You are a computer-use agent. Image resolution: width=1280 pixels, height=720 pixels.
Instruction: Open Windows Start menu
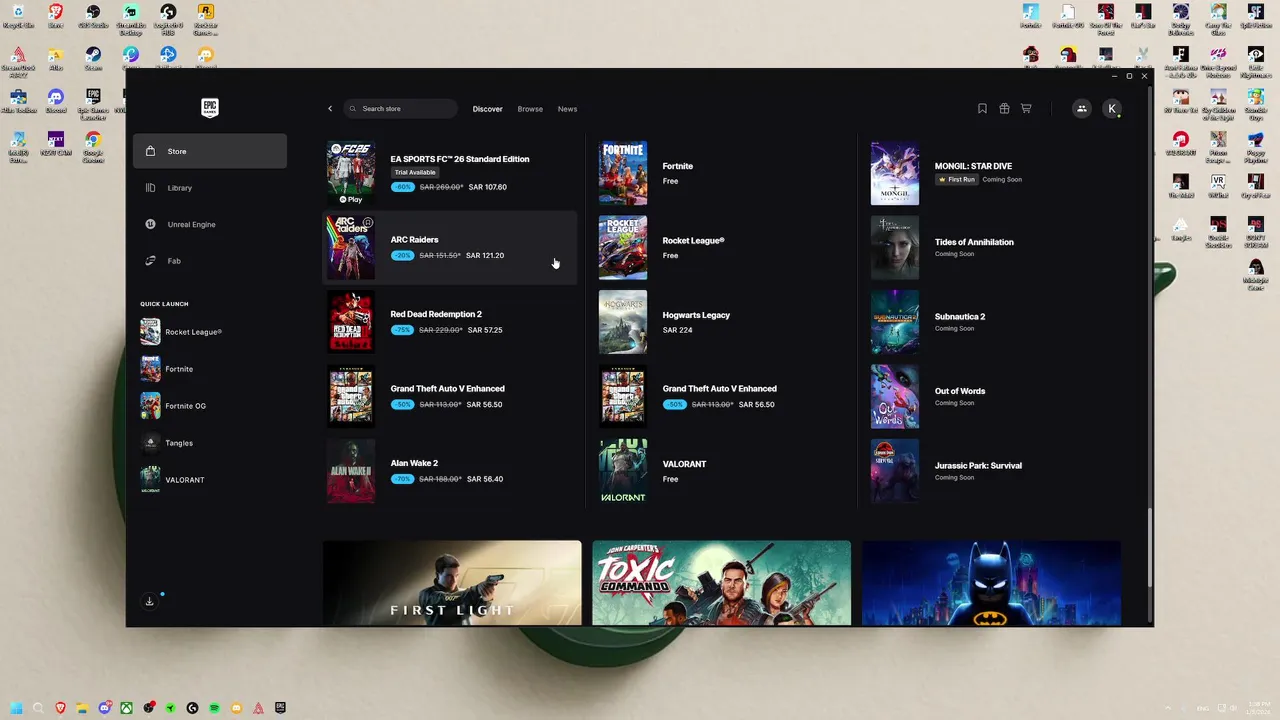click(16, 708)
